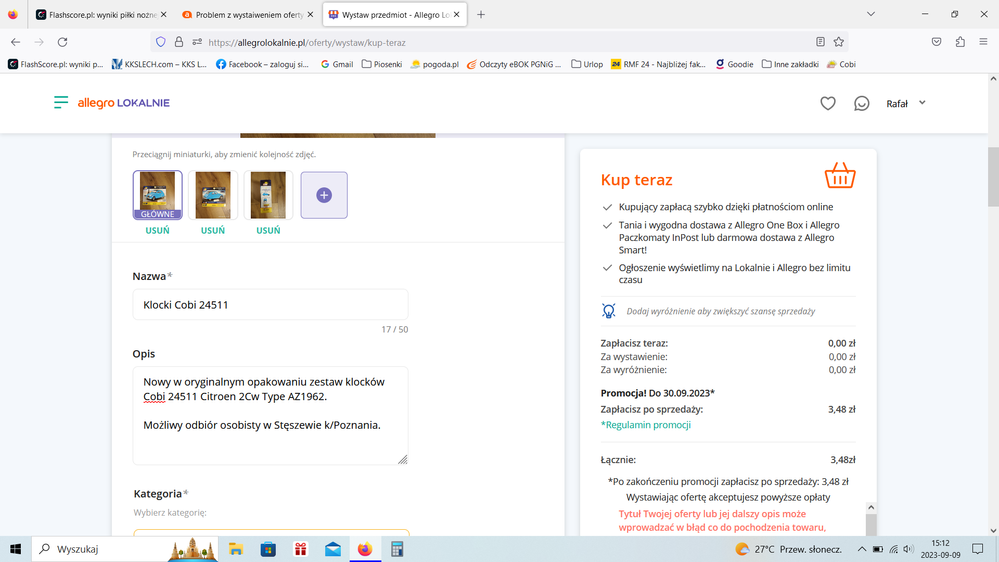Image resolution: width=999 pixels, height=562 pixels.
Task: Show hidden system tray icons
Action: click(x=861, y=549)
